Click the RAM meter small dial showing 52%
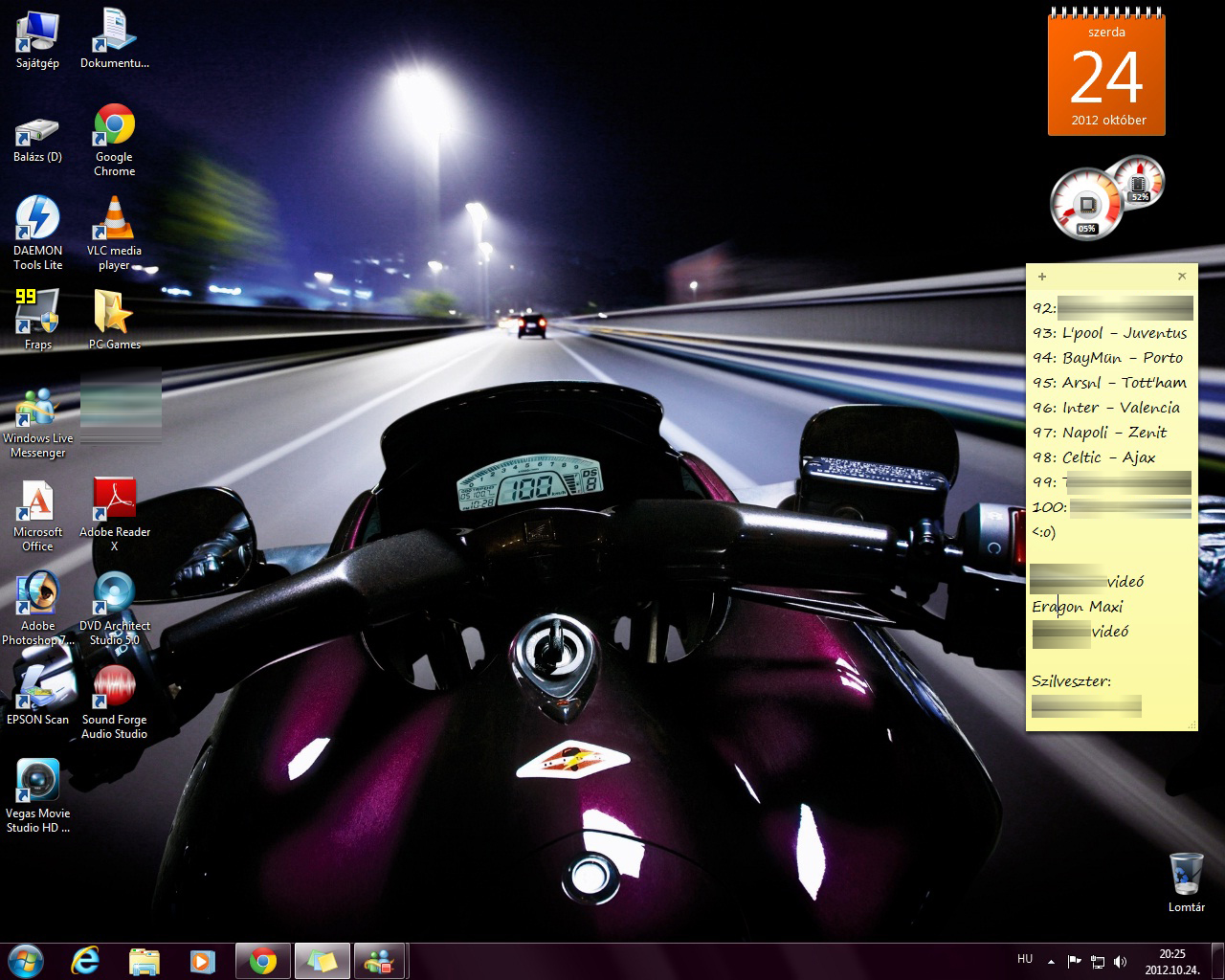Screen dimensions: 1225x980 1138,182
